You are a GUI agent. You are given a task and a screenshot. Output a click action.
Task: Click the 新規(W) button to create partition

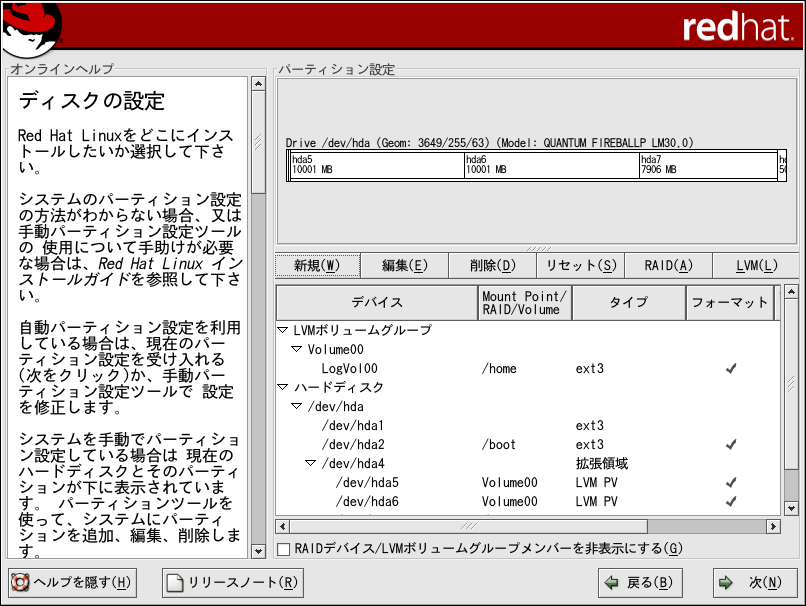click(317, 265)
